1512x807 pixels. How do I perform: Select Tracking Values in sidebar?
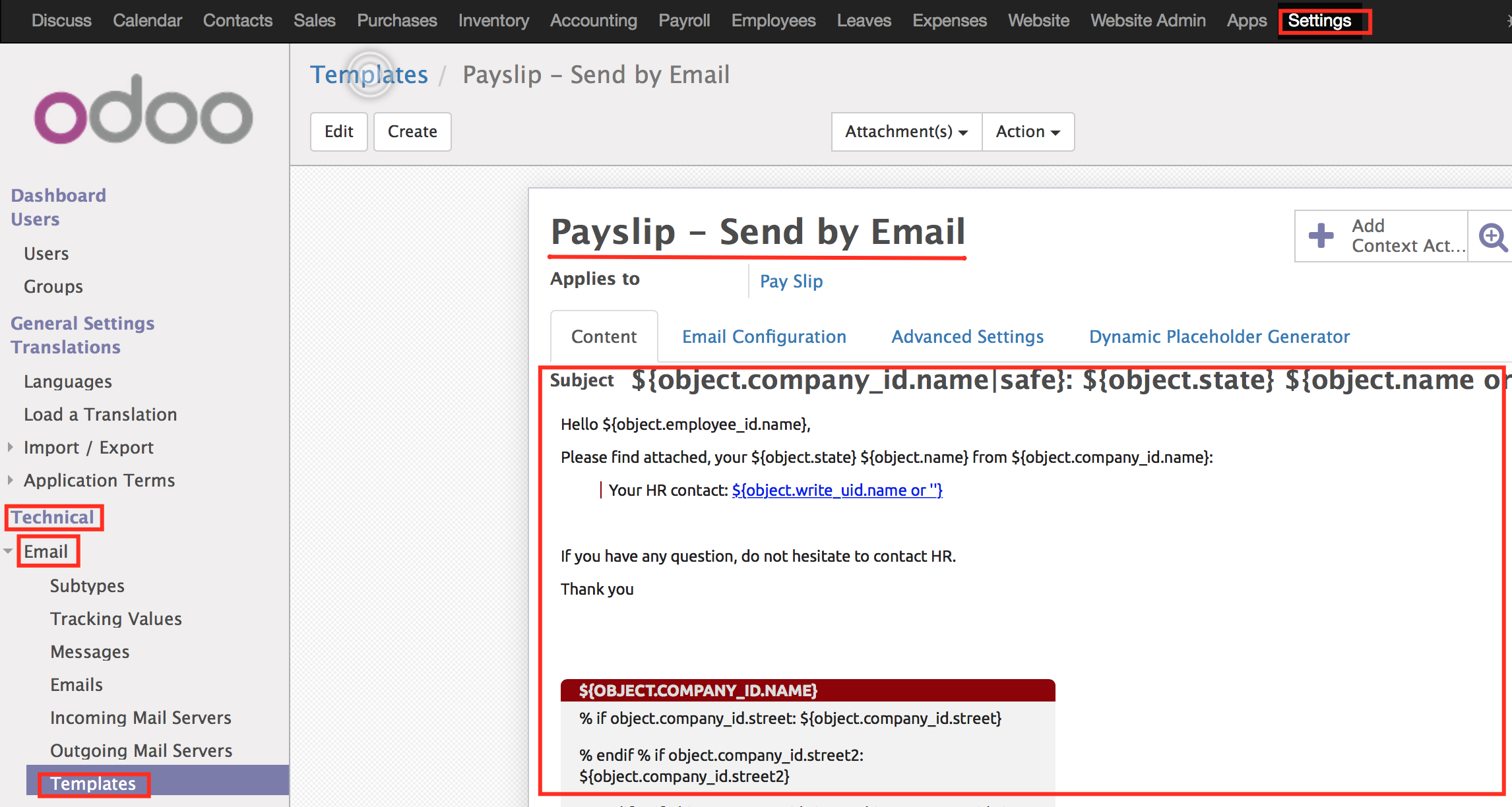point(116,618)
